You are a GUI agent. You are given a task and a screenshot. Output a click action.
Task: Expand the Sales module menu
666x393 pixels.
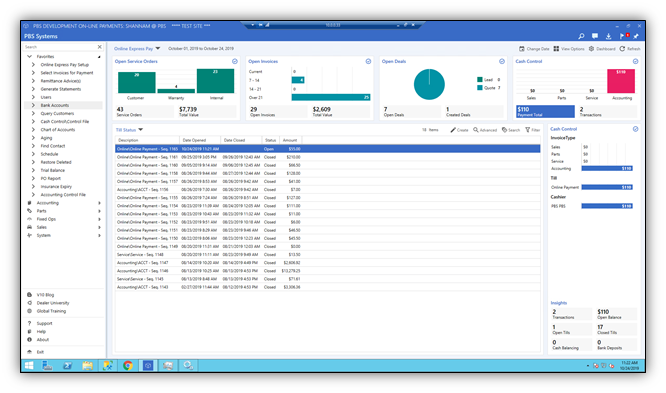(x=99, y=227)
